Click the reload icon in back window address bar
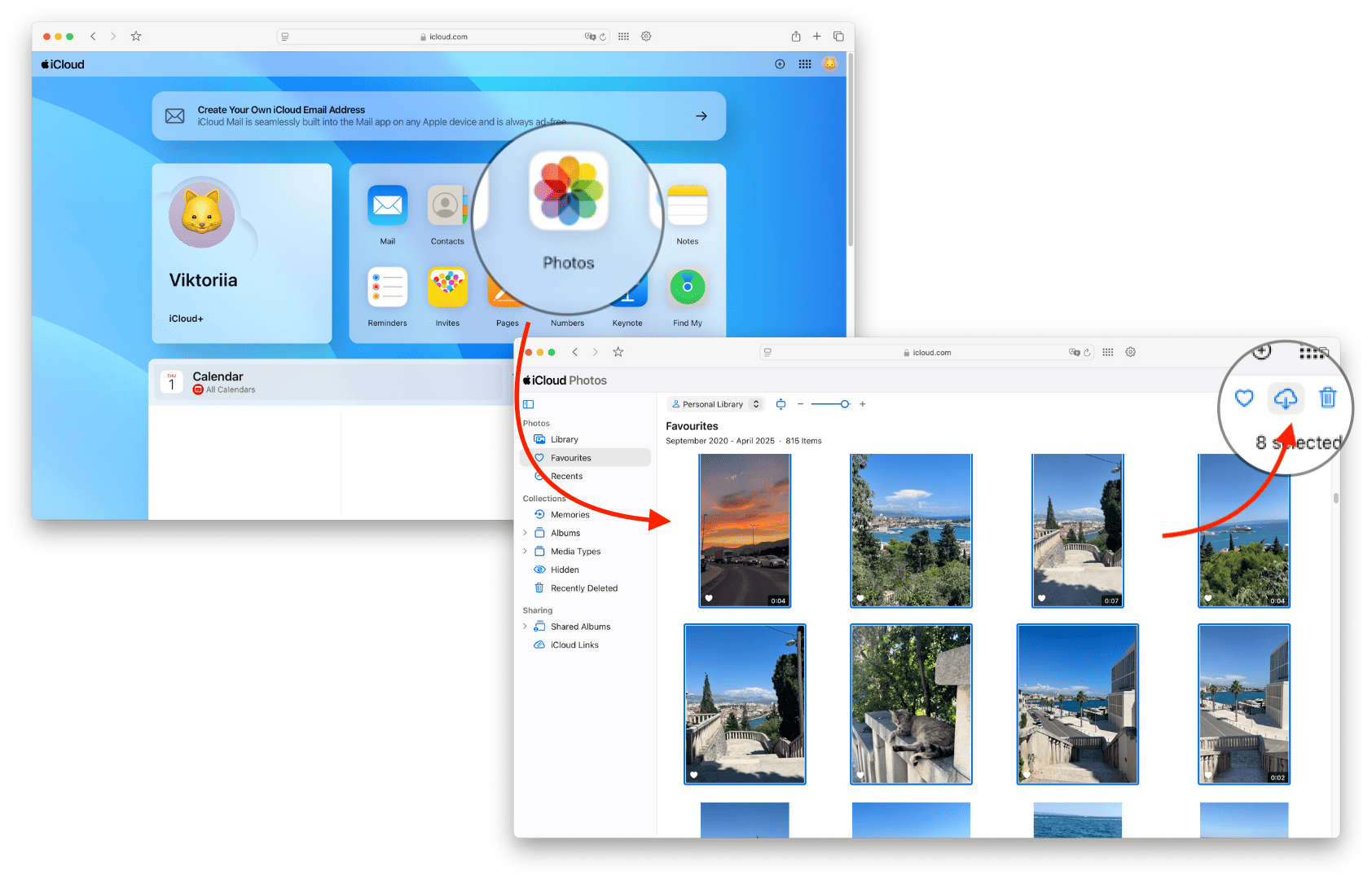Image resolution: width=1372 pixels, height=880 pixels. pos(603,37)
